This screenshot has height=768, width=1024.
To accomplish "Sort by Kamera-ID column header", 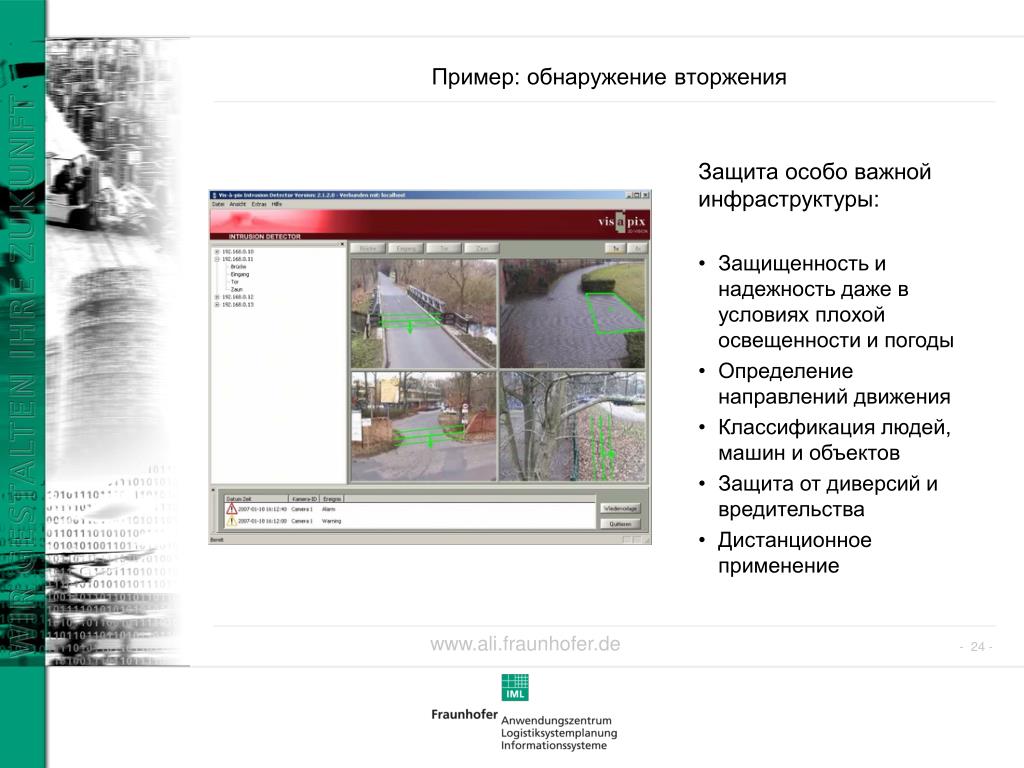I will coord(304,499).
